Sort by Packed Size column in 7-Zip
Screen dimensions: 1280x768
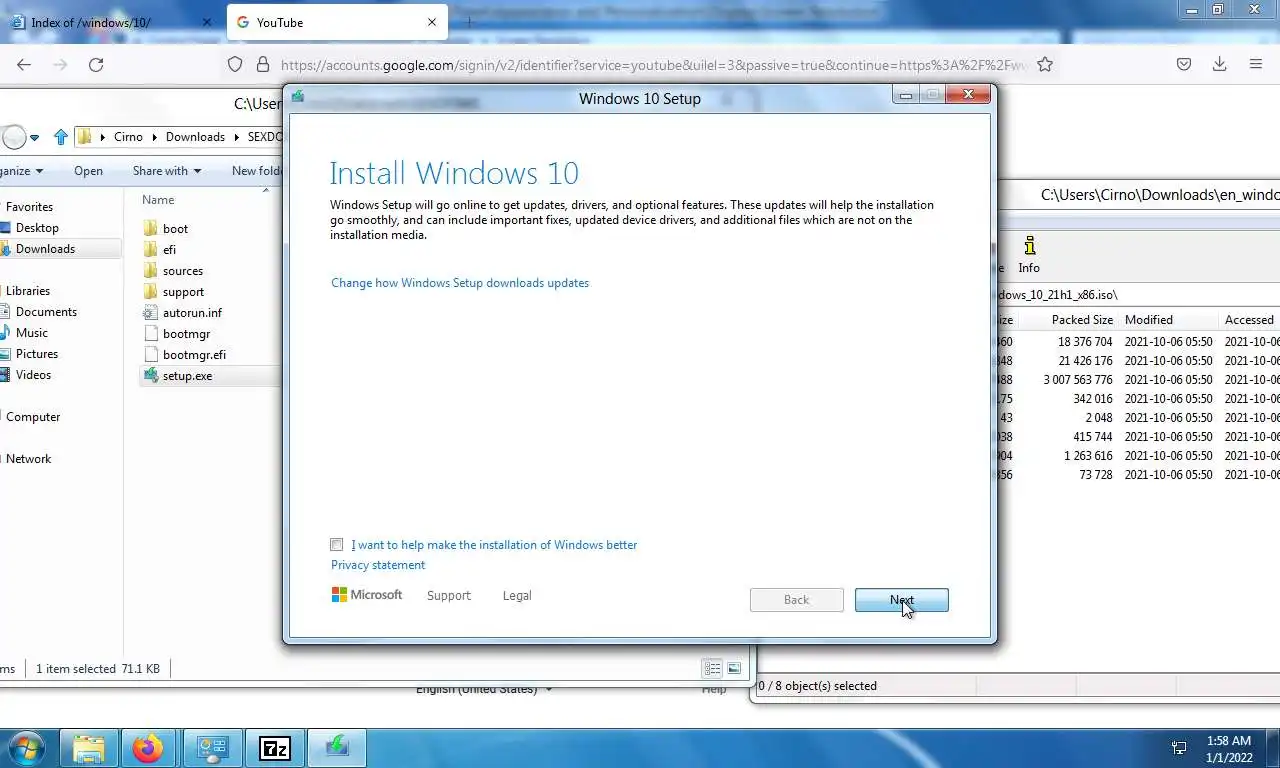(1082, 320)
